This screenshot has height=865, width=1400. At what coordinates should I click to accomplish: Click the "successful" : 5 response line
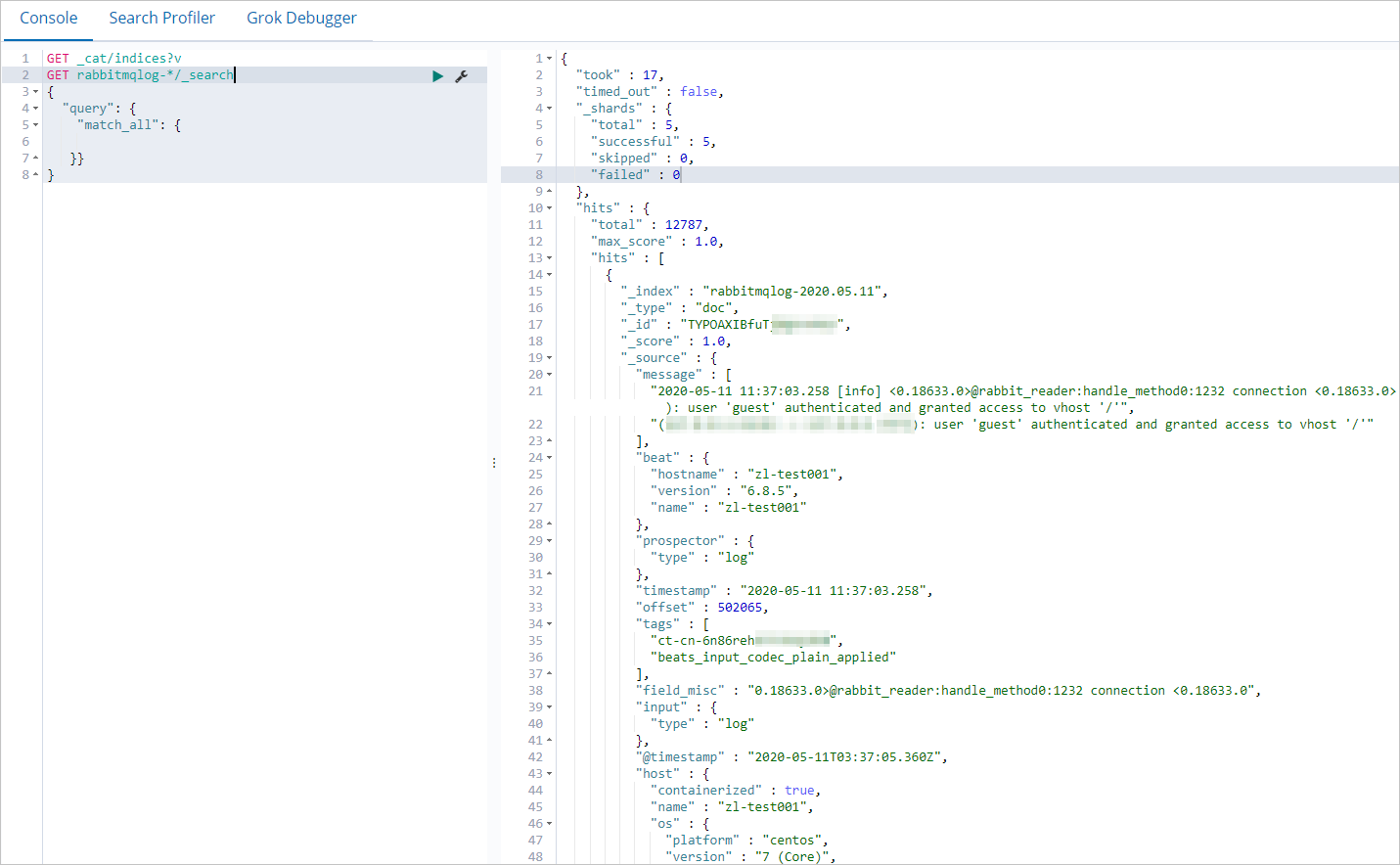(654, 142)
